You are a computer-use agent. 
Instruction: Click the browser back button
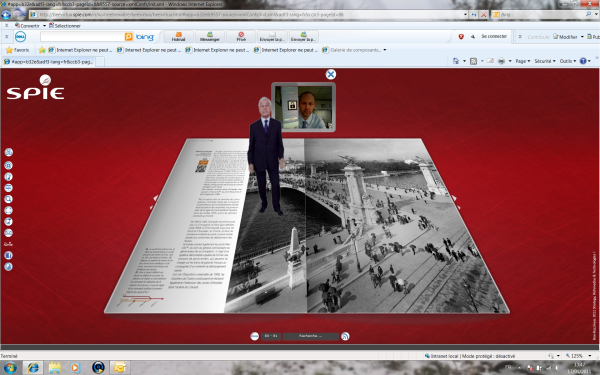coord(6,15)
